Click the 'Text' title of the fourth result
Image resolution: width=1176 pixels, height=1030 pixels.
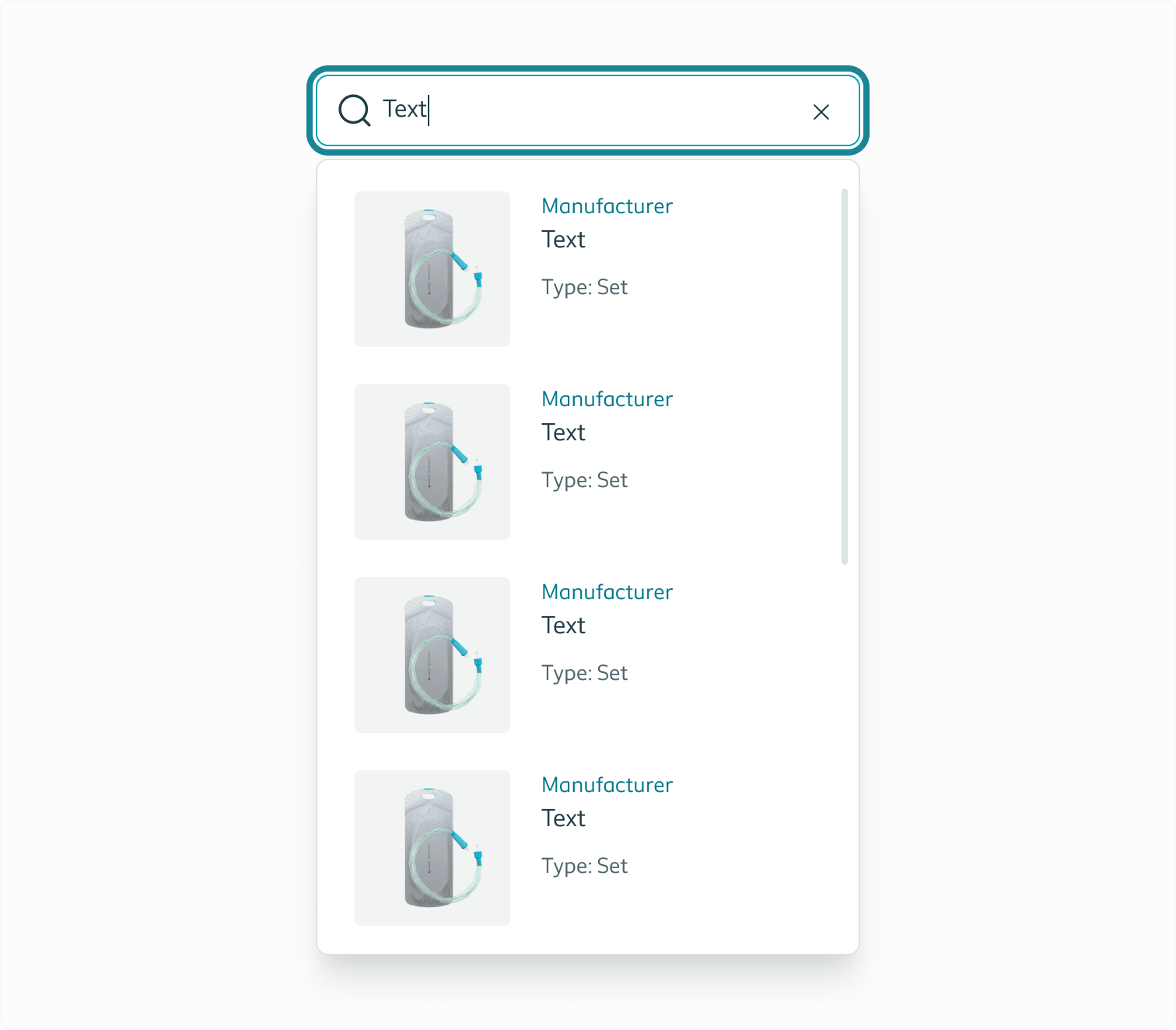tap(563, 818)
